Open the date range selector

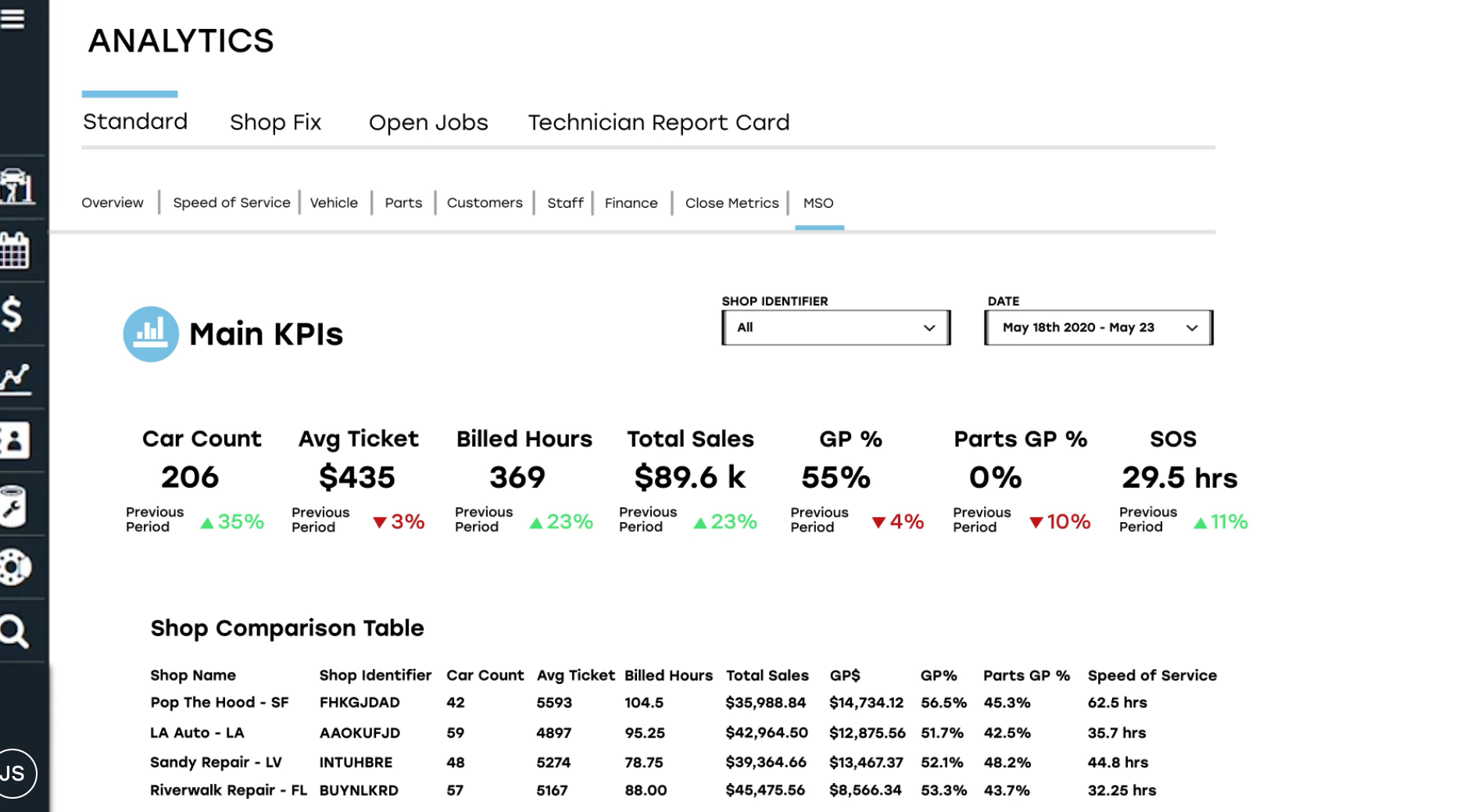coord(1097,327)
